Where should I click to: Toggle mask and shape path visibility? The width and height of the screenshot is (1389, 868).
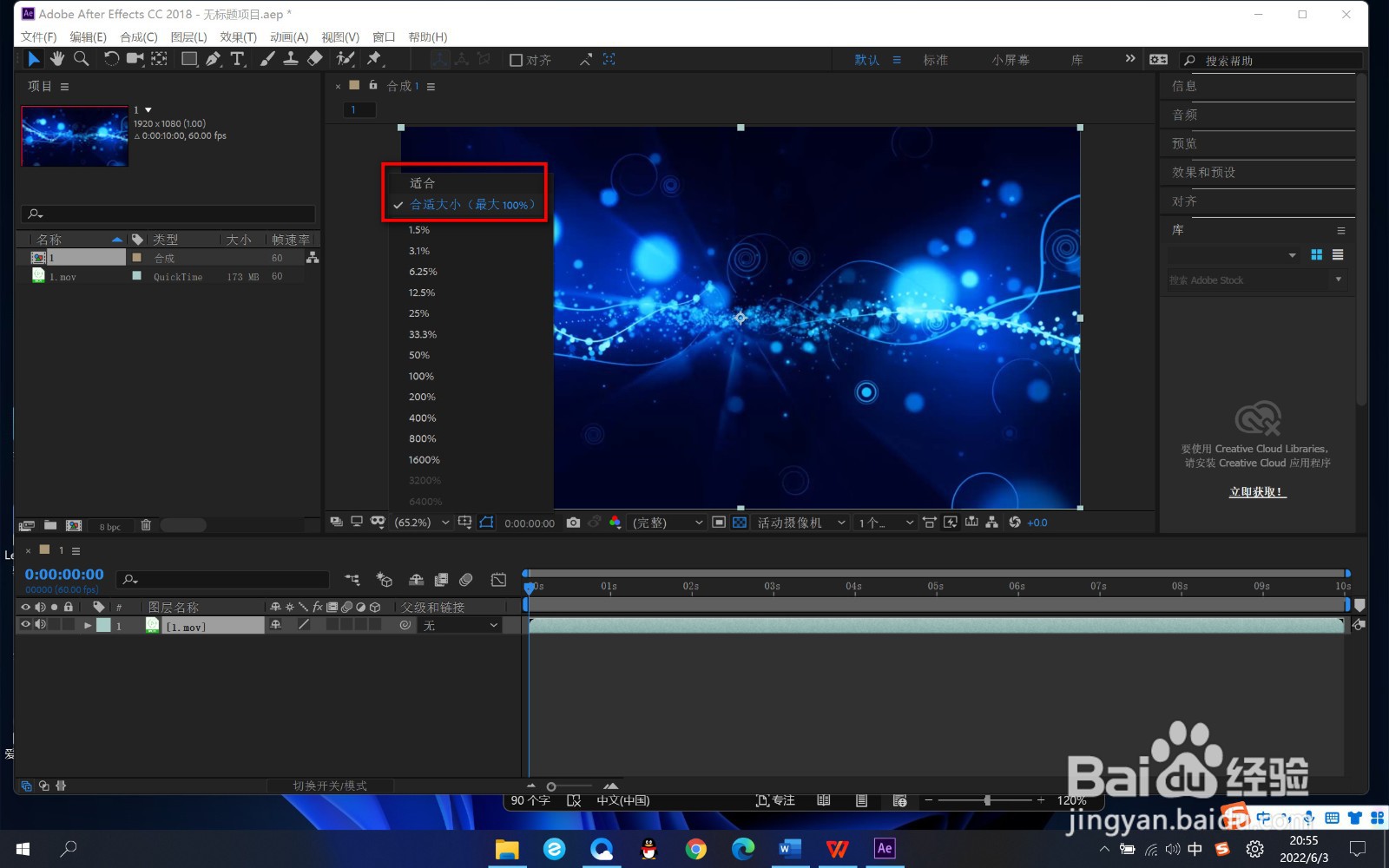486,523
